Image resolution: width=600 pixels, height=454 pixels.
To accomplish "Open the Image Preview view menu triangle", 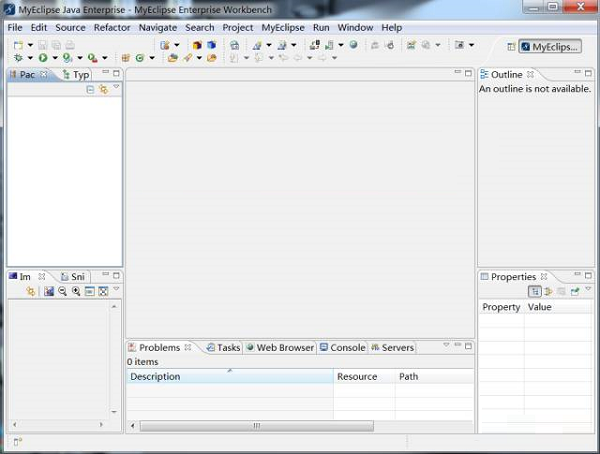I will [116, 289].
